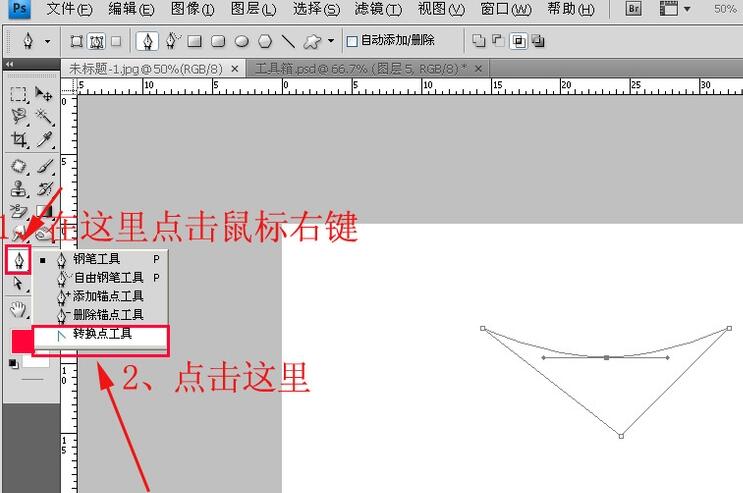The height and width of the screenshot is (493, 743).
Task: Open Pen tool preset picker dropdown
Action: click(47, 41)
